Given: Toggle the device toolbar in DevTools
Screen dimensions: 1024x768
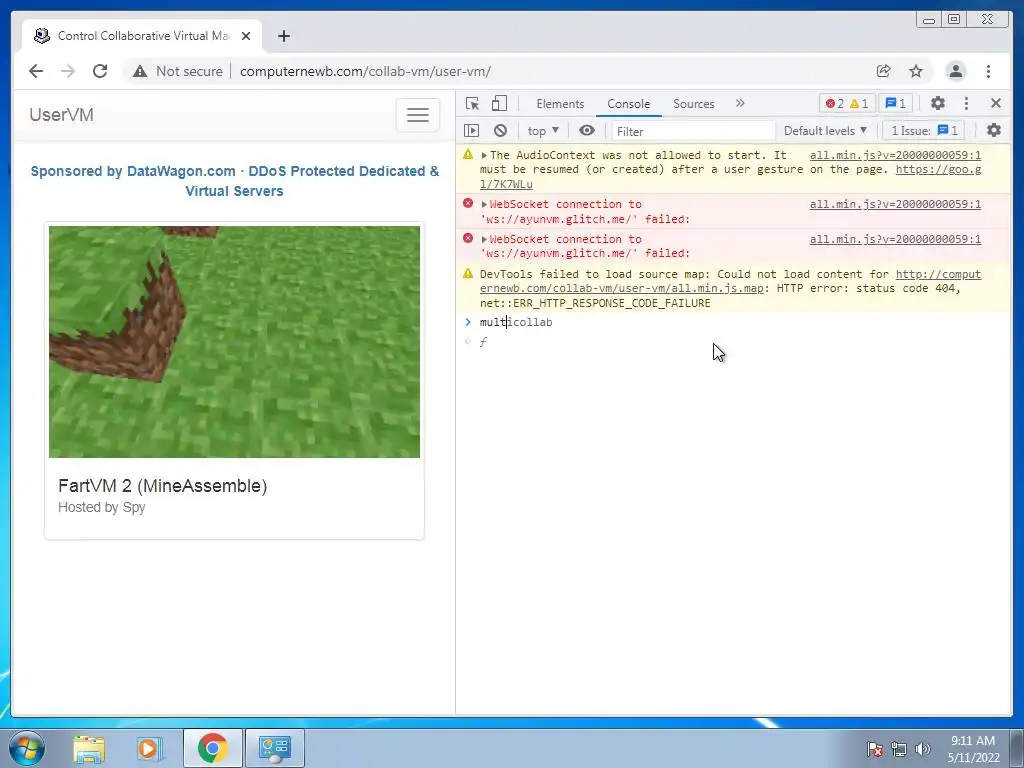Looking at the screenshot, I should tap(500, 103).
